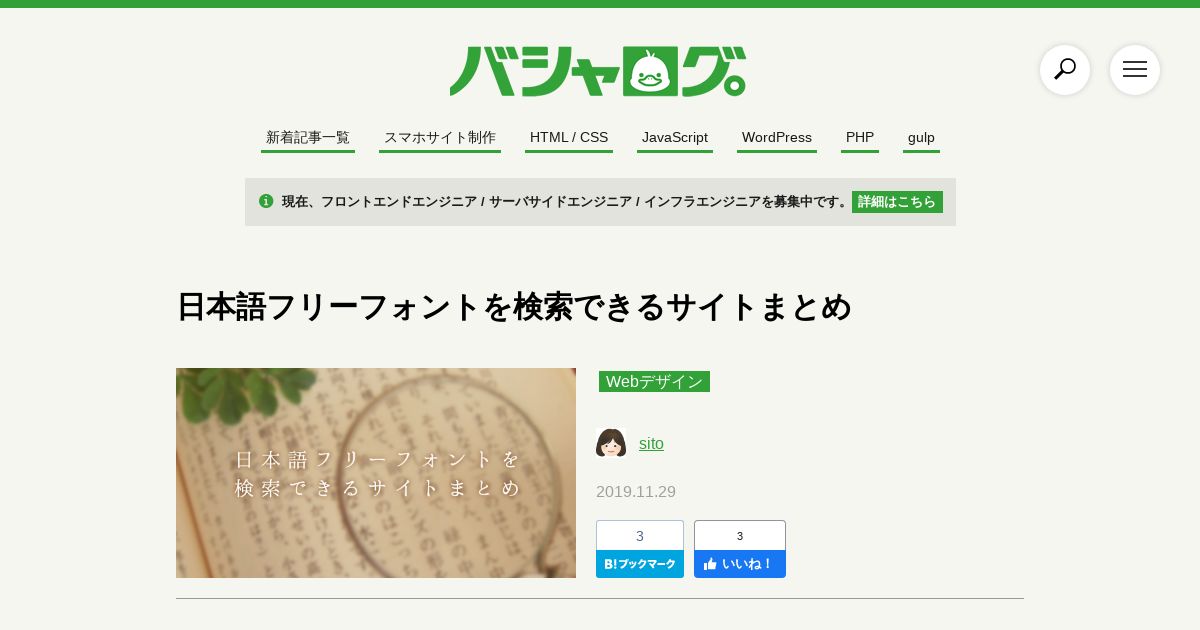Select the WordPress nav item
The height and width of the screenshot is (630, 1200).
click(x=777, y=138)
